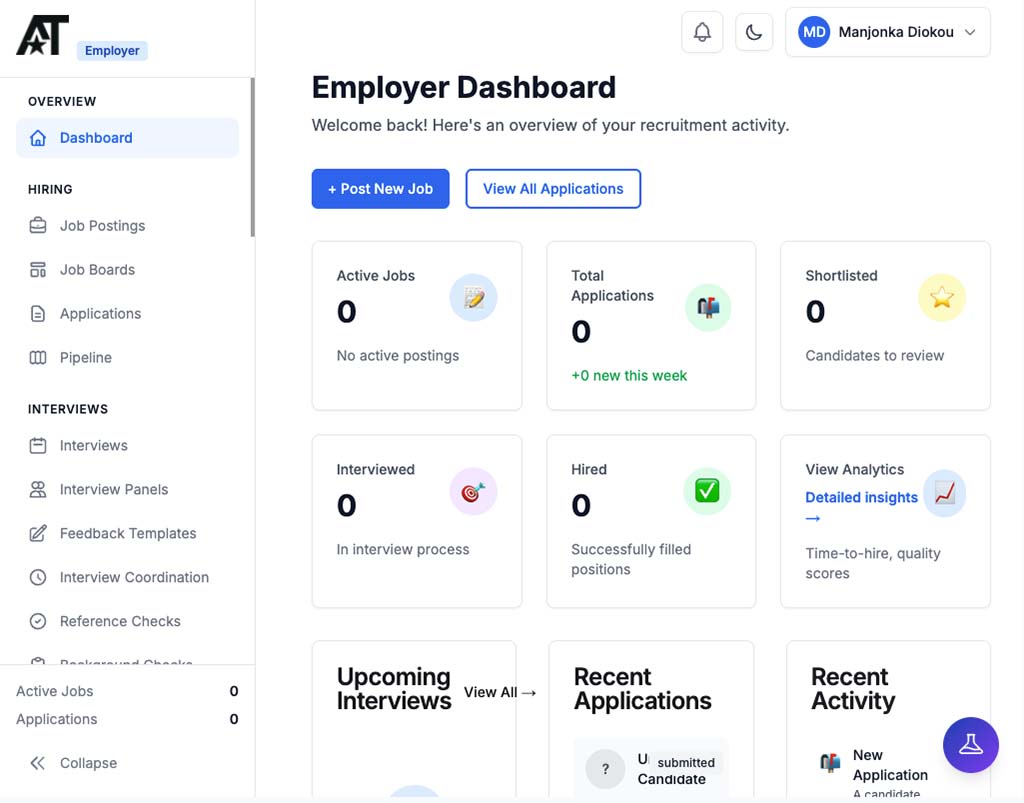Image resolution: width=1024 pixels, height=803 pixels.
Task: Click the Interviewed target icon
Action: [x=473, y=492]
